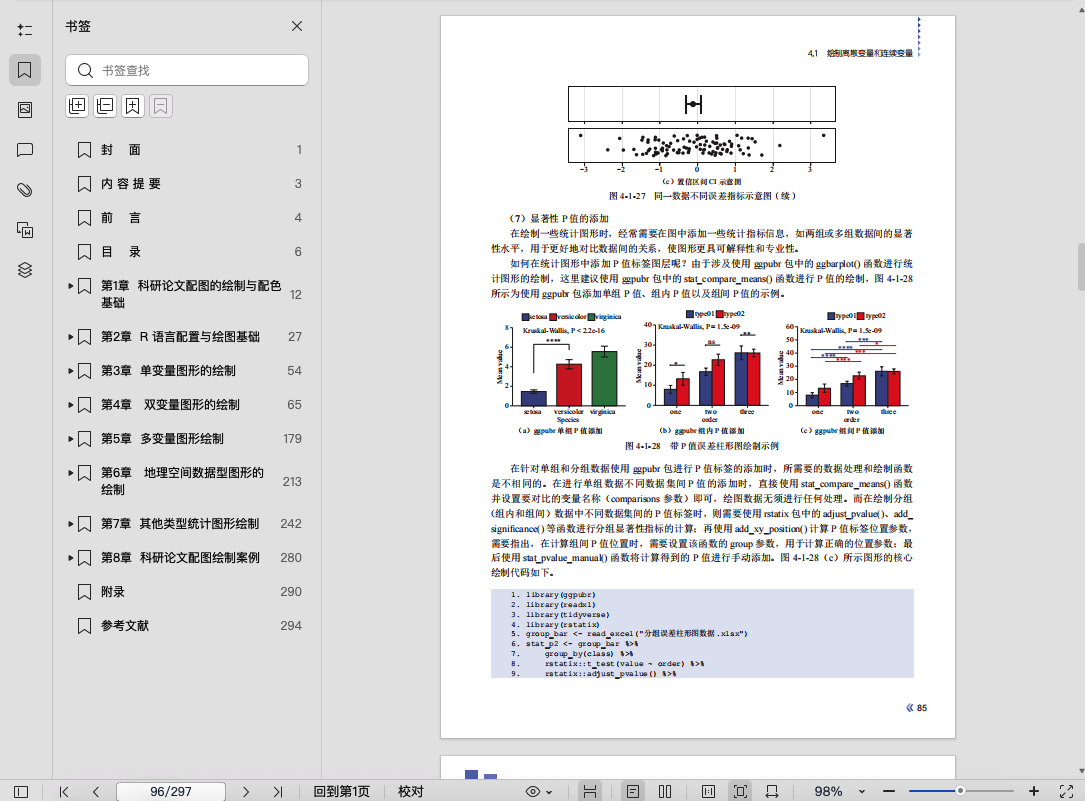Enter fullscreen mode
Screen dimensions: 1085x801
[x=1067, y=791]
